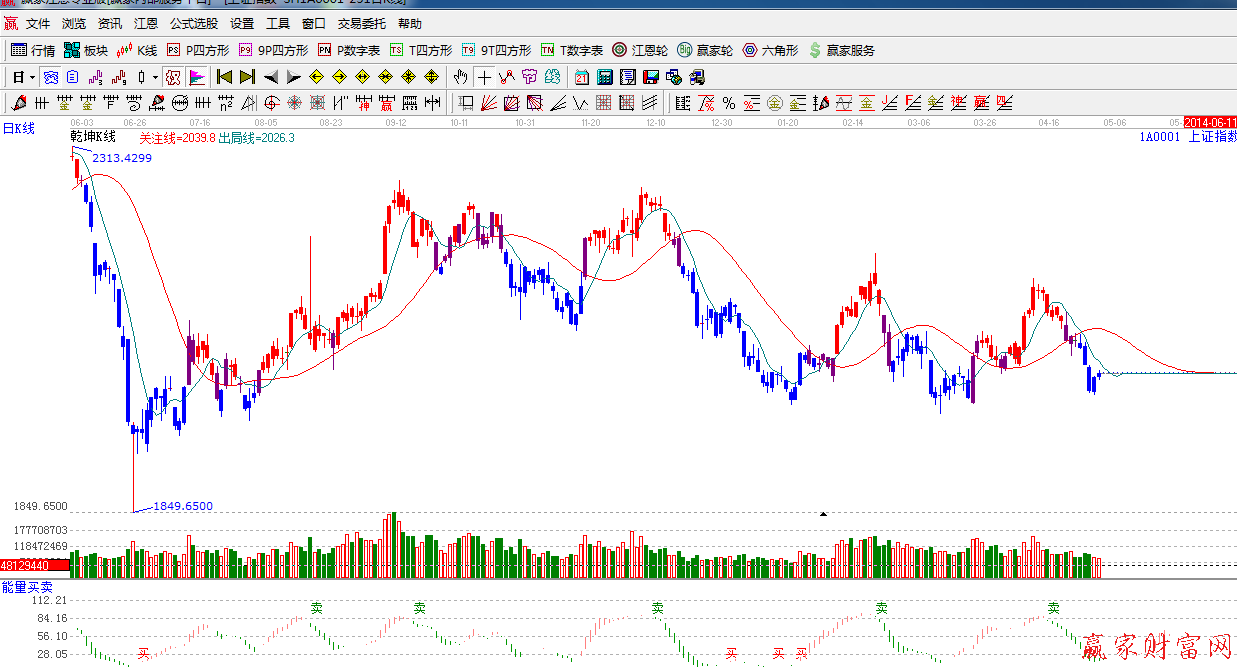The width and height of the screenshot is (1237, 671).
Task: Click the percent sign tool
Action: click(x=728, y=103)
